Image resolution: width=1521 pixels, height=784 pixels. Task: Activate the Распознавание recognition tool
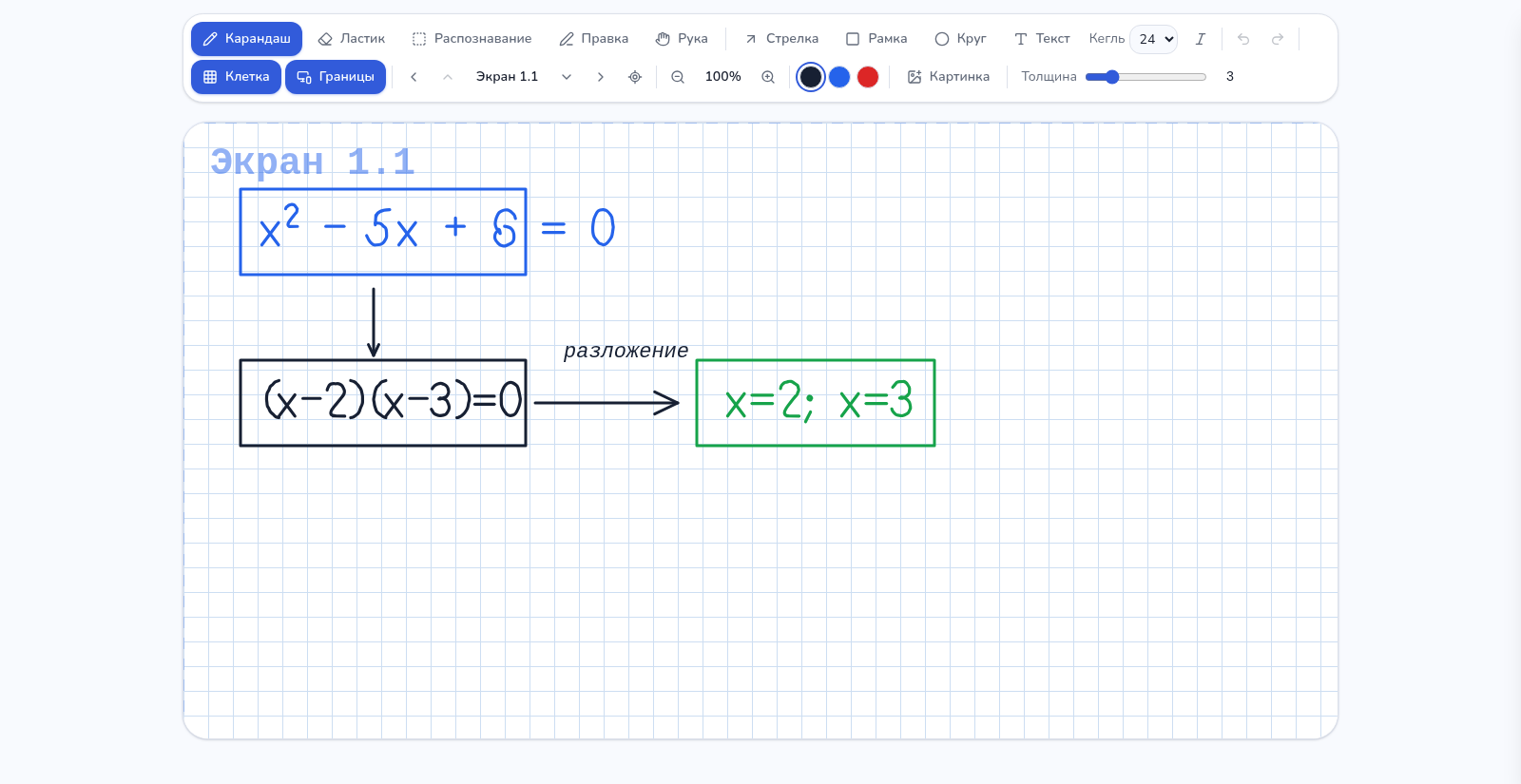pyautogui.click(x=472, y=39)
